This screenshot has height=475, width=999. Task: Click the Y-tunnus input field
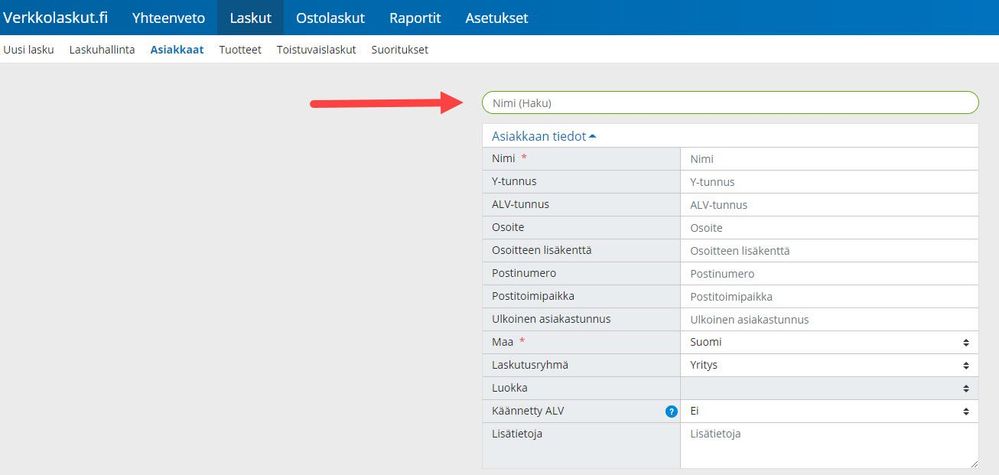[x=828, y=182]
